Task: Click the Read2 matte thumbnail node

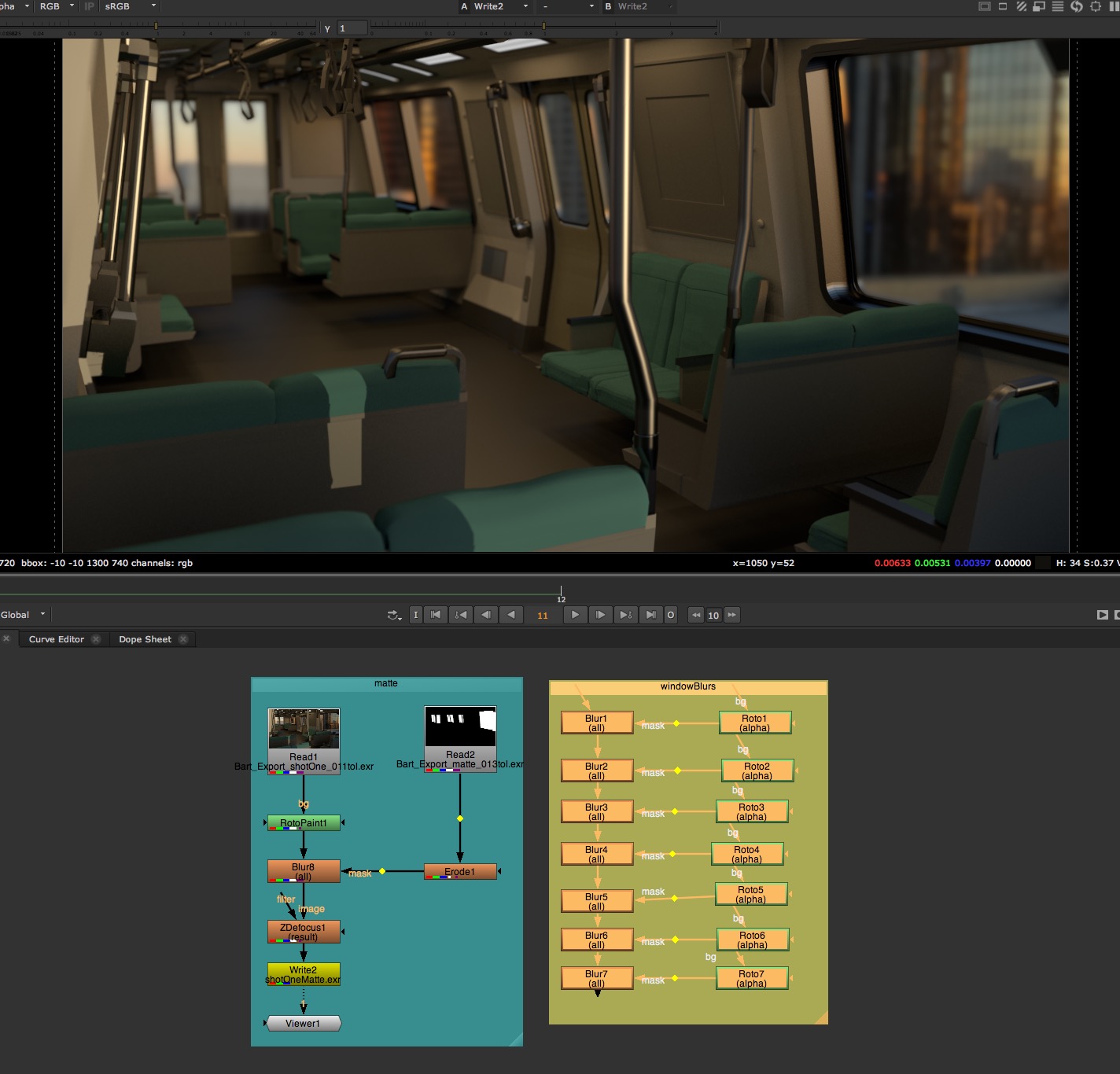Action: click(460, 727)
